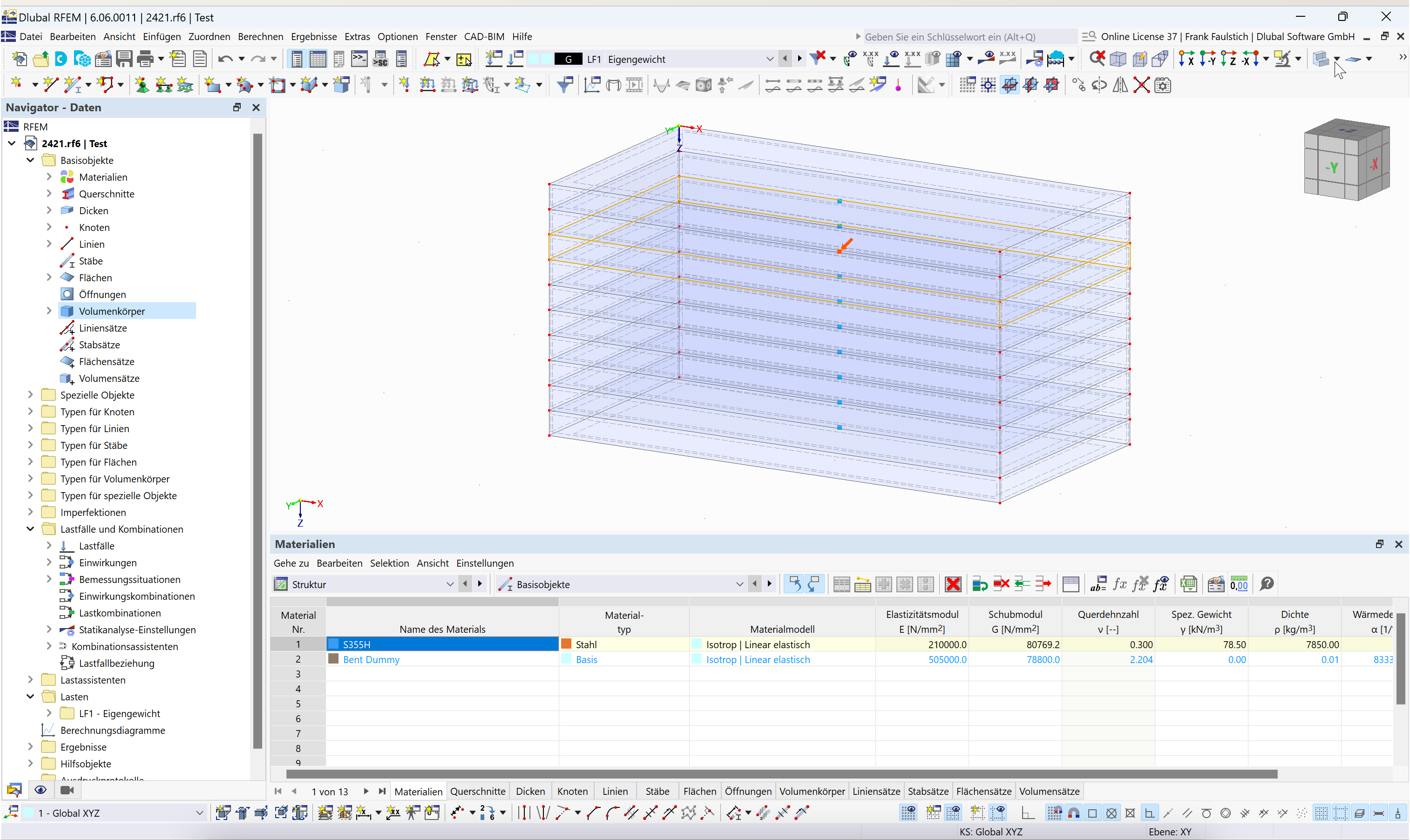1410x840 pixels.
Task: Open the Global XYZ coordinate system dropdown
Action: coord(199,813)
